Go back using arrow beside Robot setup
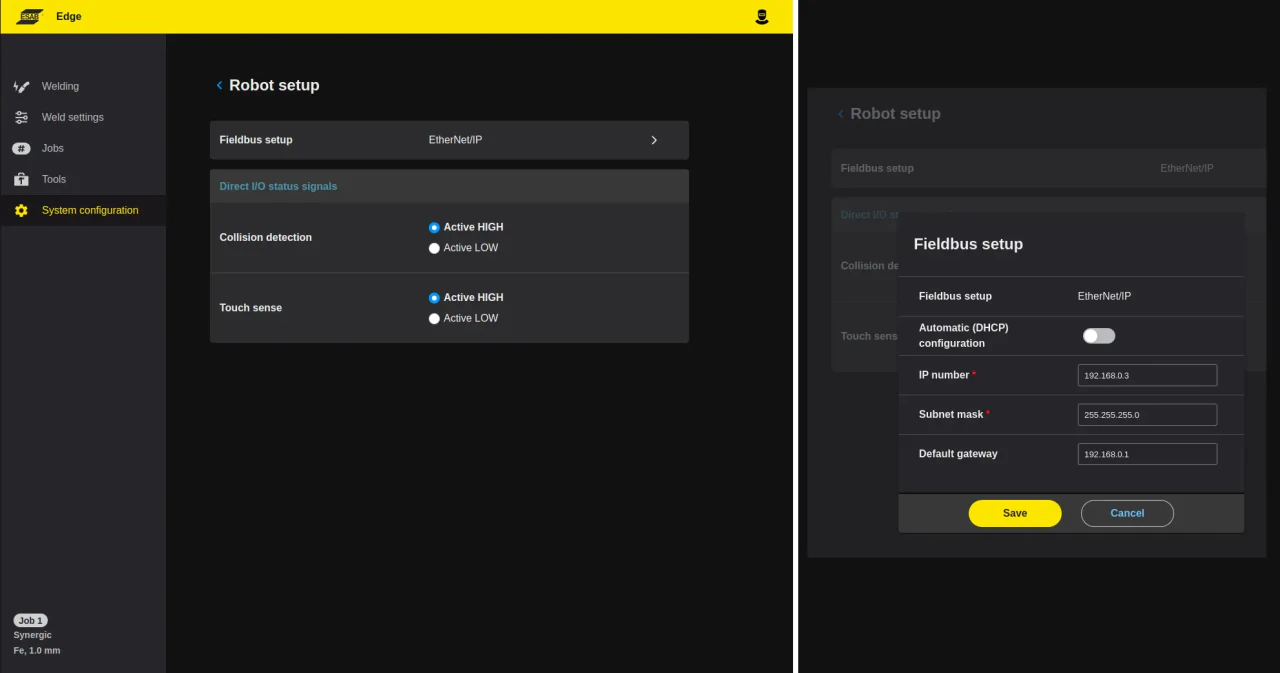The height and width of the screenshot is (673, 1280). 219,85
